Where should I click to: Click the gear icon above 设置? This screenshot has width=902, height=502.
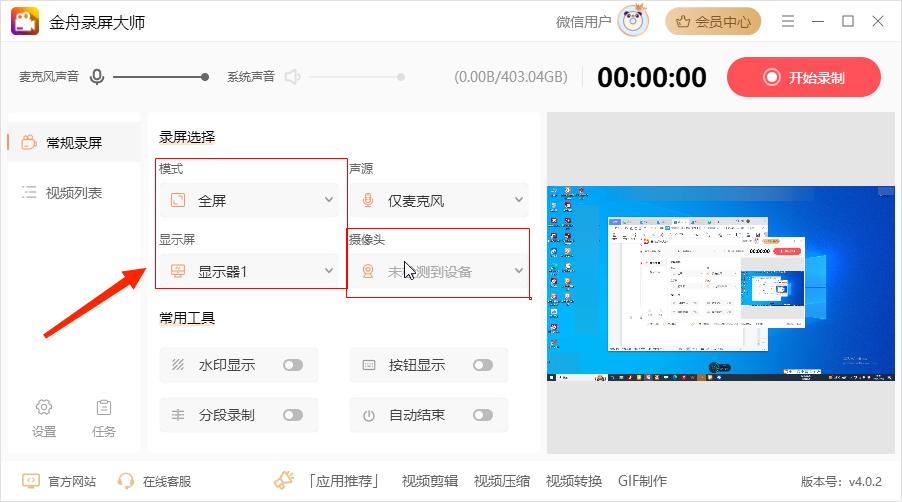tap(44, 407)
